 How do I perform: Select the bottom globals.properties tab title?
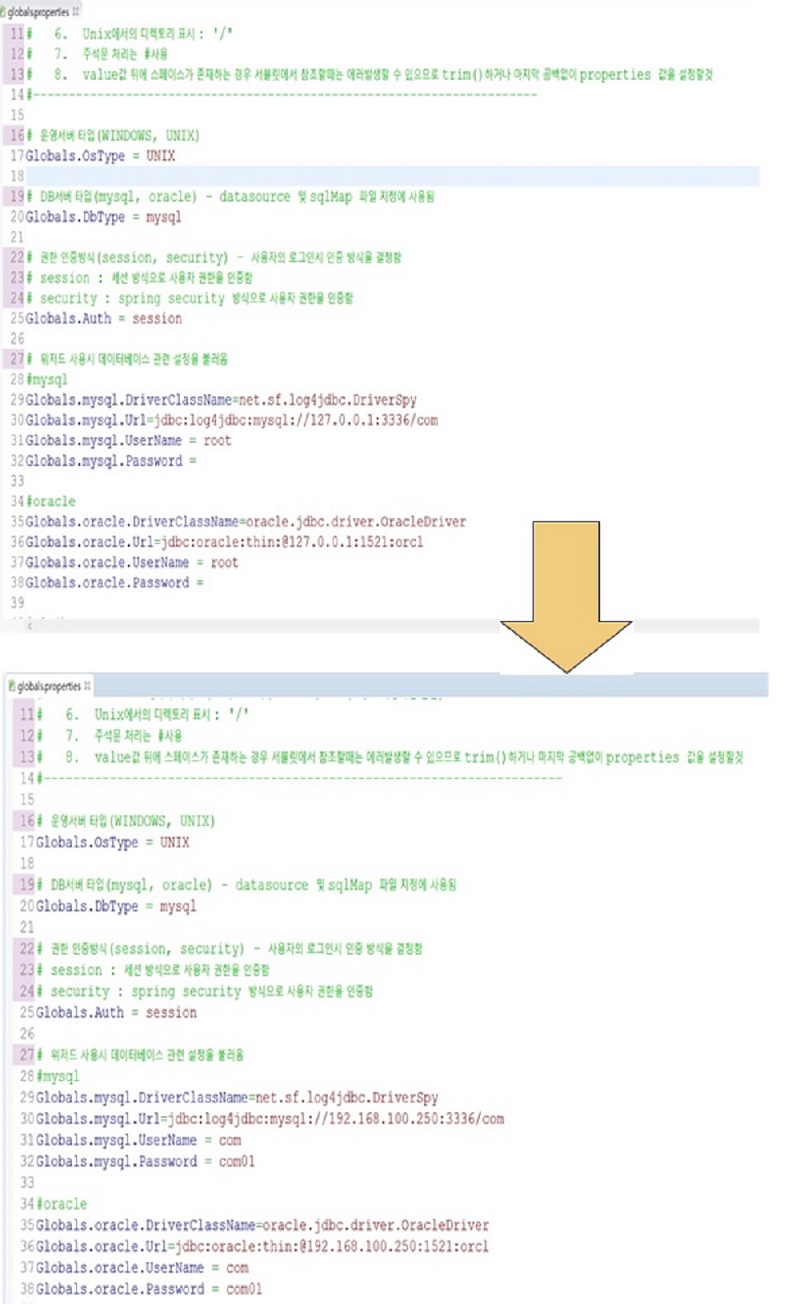(50, 686)
